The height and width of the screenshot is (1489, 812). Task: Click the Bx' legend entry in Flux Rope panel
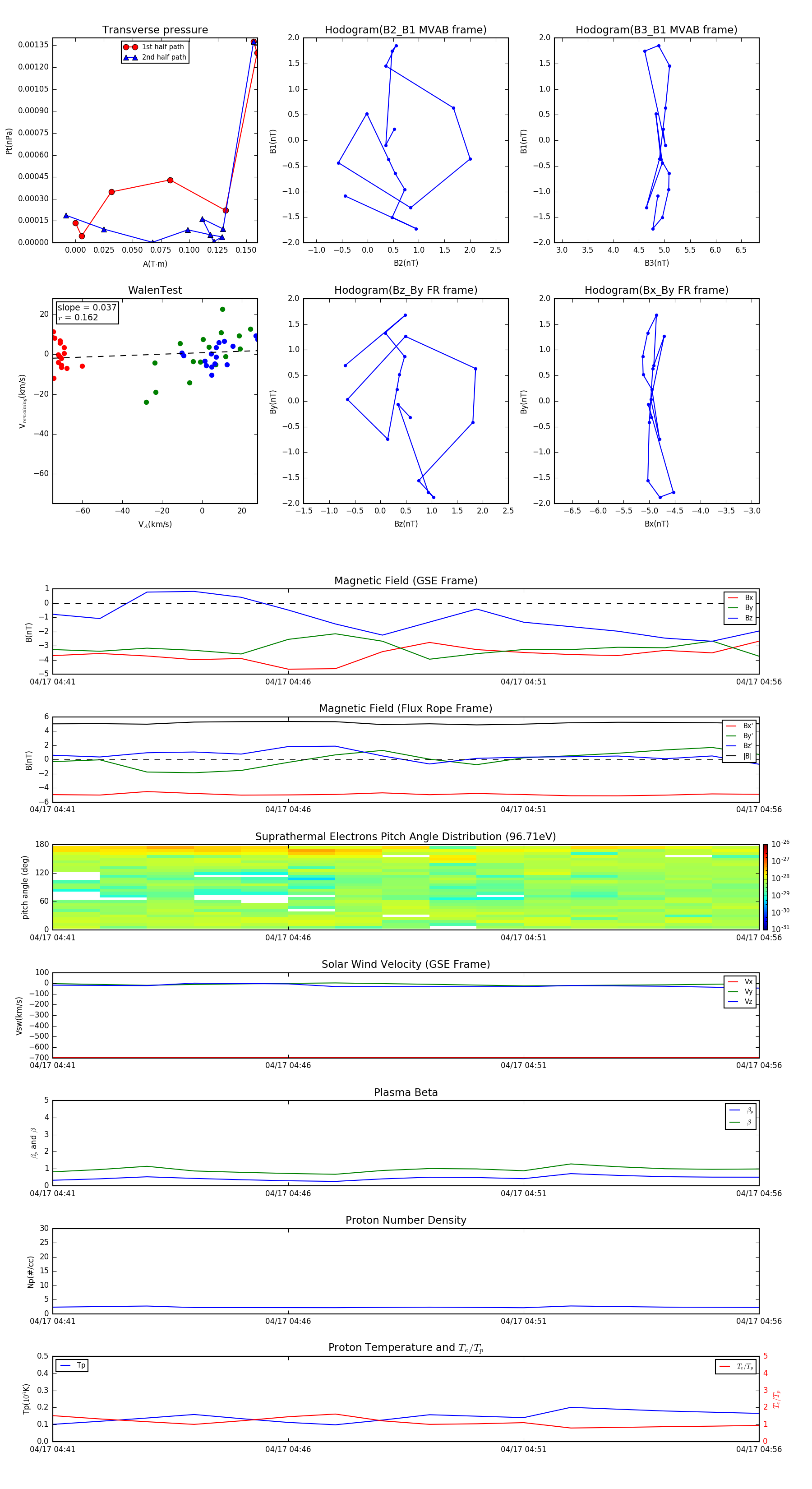point(739,726)
